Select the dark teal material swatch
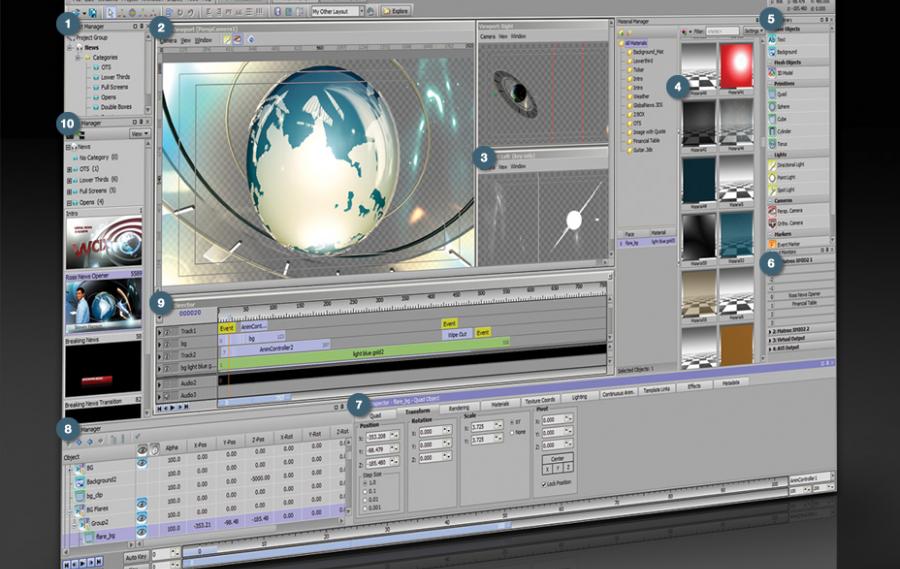The width and height of the screenshot is (900, 569). tap(699, 180)
